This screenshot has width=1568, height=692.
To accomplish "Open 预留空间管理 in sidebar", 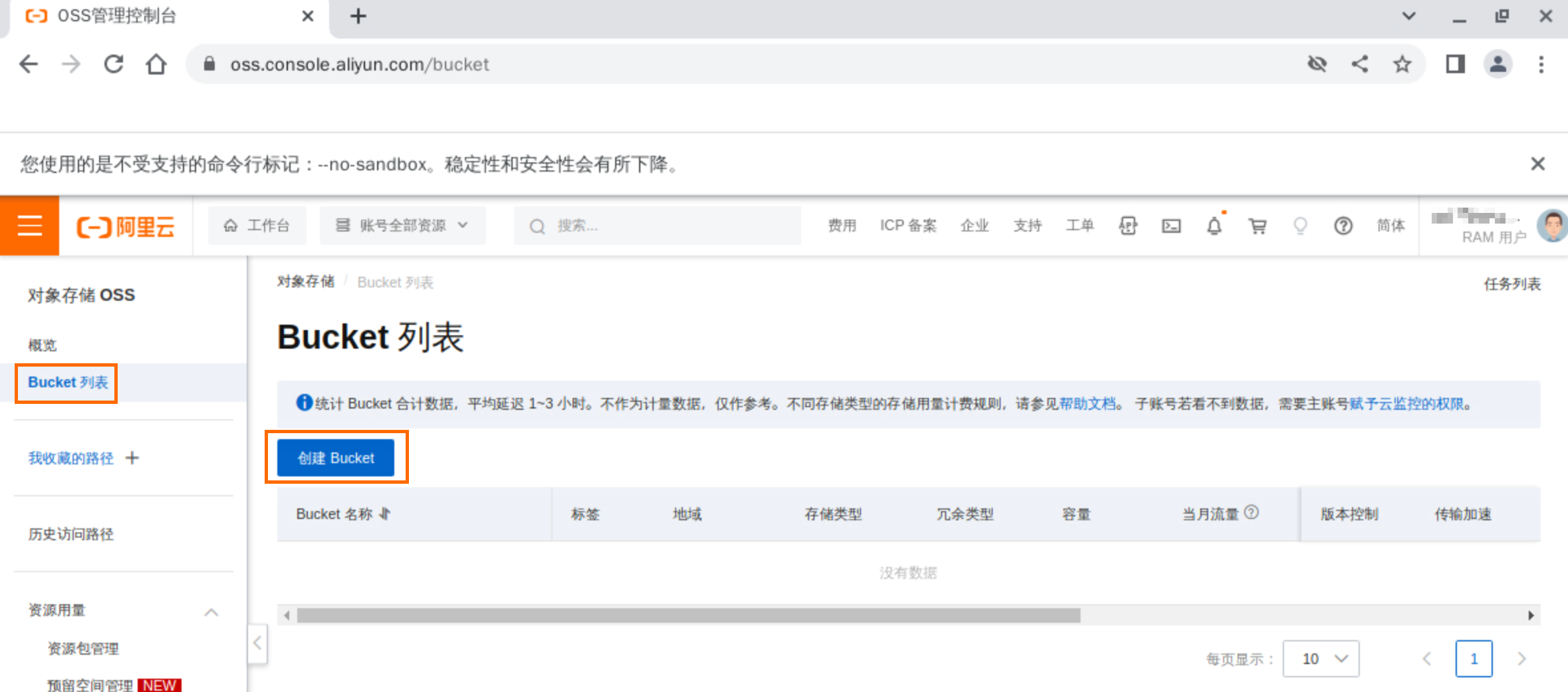I will pos(90,685).
